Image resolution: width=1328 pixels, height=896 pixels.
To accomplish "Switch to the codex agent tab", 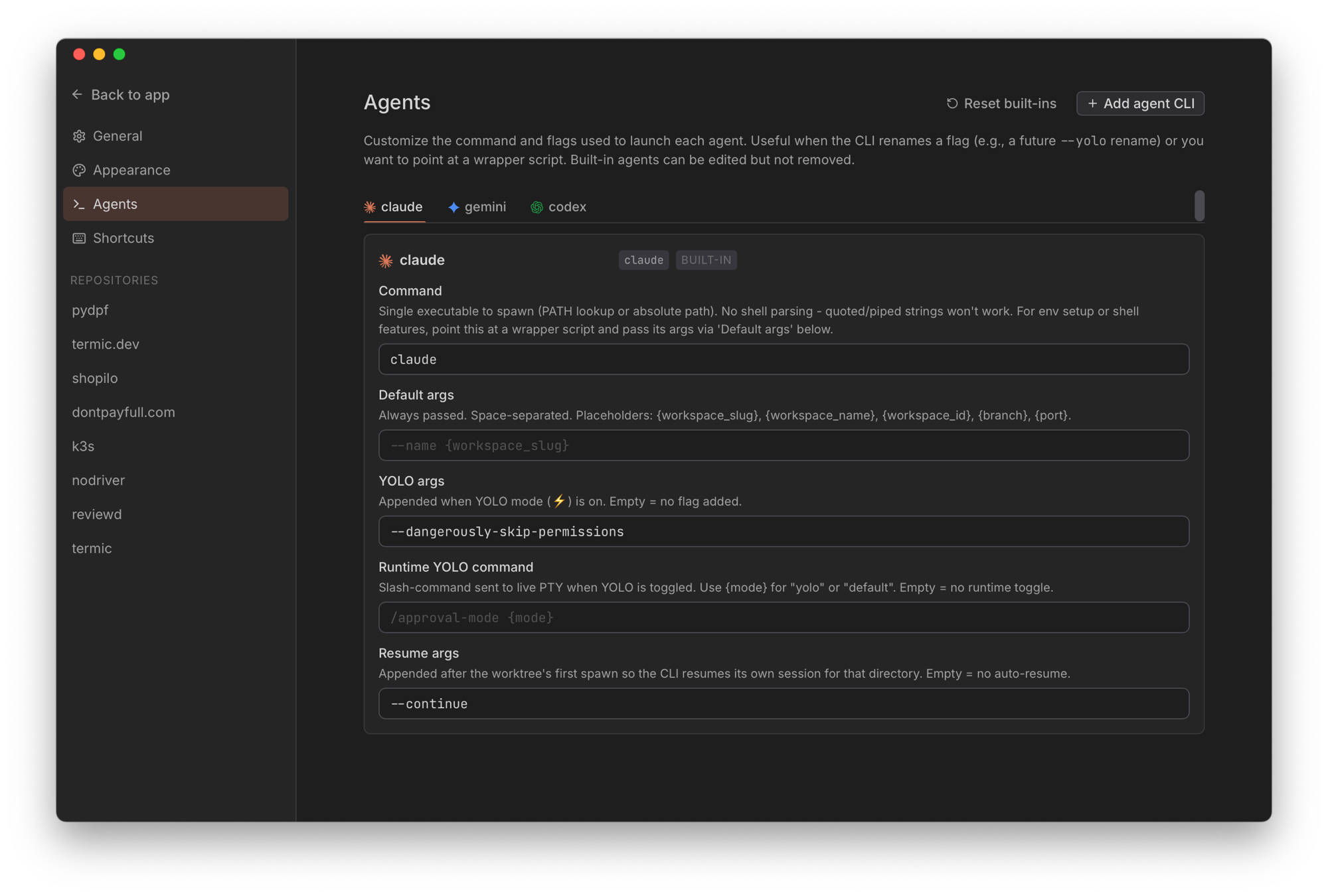I will coord(558,207).
